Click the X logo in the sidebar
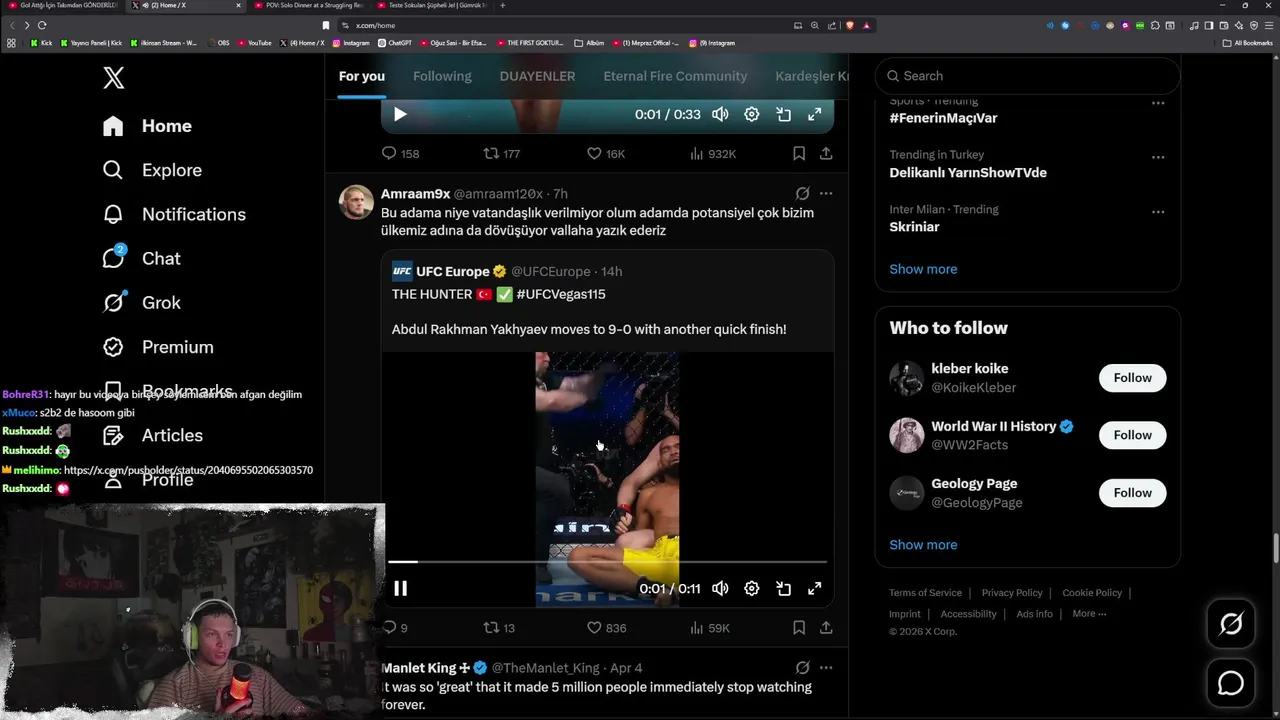The width and height of the screenshot is (1280, 720). point(114,77)
